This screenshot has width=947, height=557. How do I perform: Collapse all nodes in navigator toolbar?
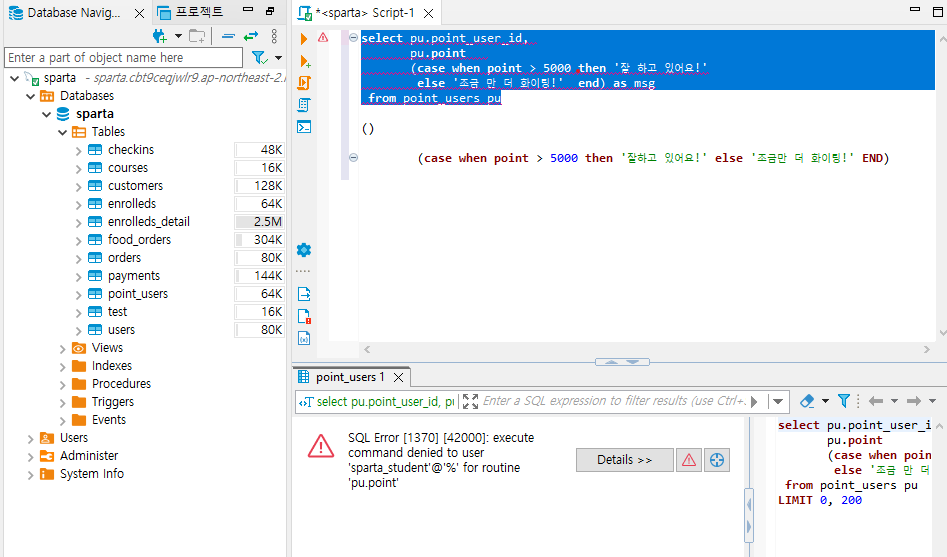coord(228,36)
